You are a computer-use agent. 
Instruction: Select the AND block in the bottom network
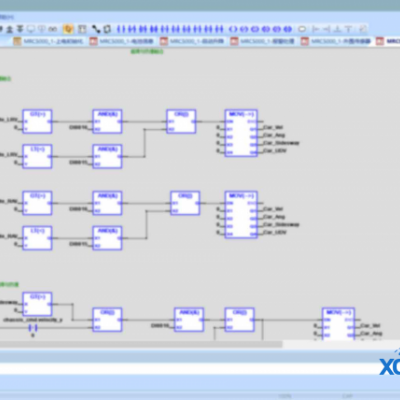point(189,320)
